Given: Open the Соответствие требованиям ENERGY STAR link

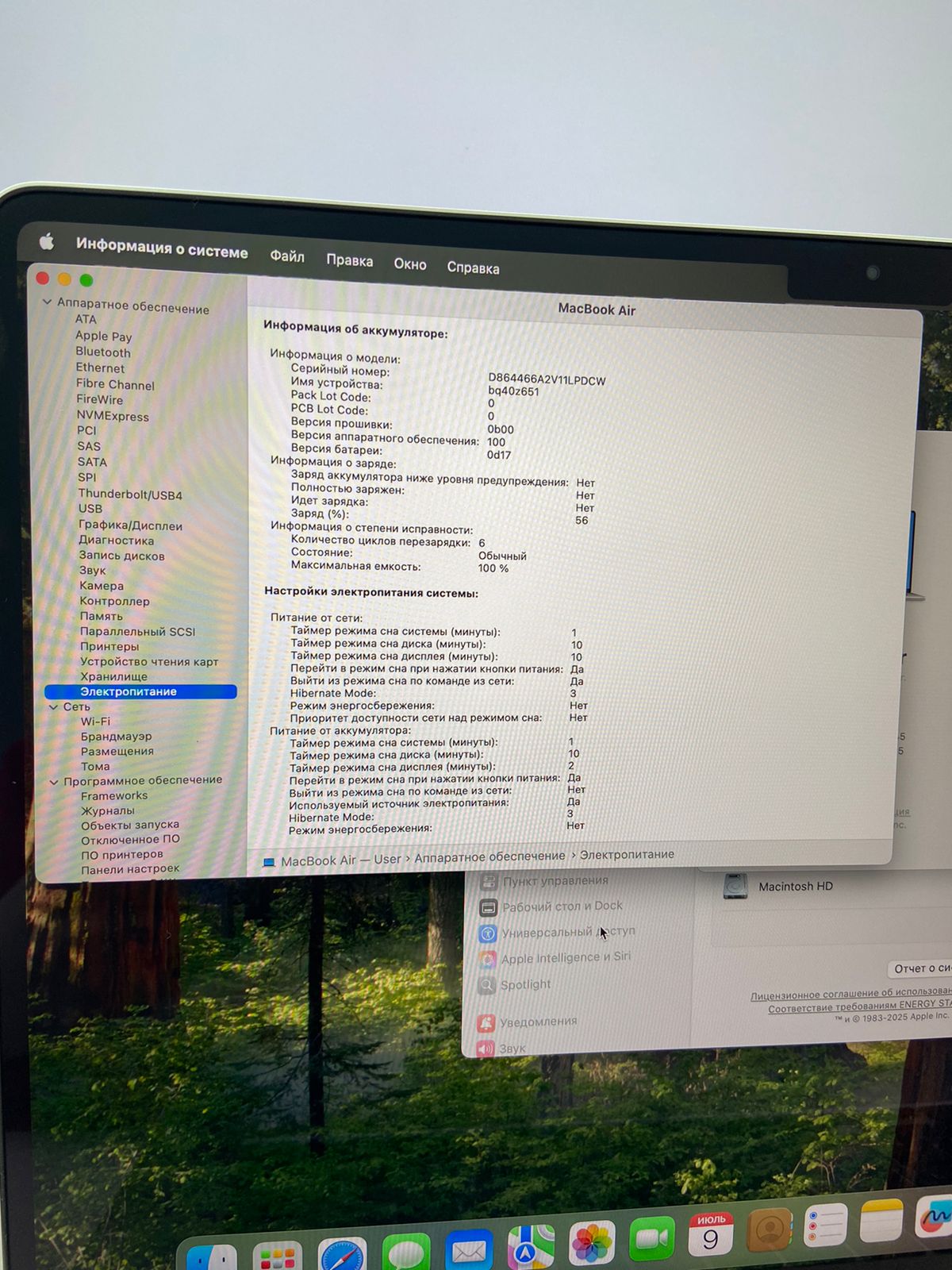Looking at the screenshot, I should point(859,1006).
